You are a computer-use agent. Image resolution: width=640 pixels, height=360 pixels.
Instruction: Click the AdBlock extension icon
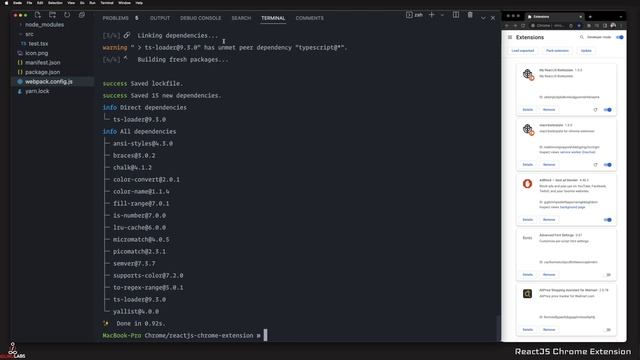pyautogui.click(x=527, y=184)
